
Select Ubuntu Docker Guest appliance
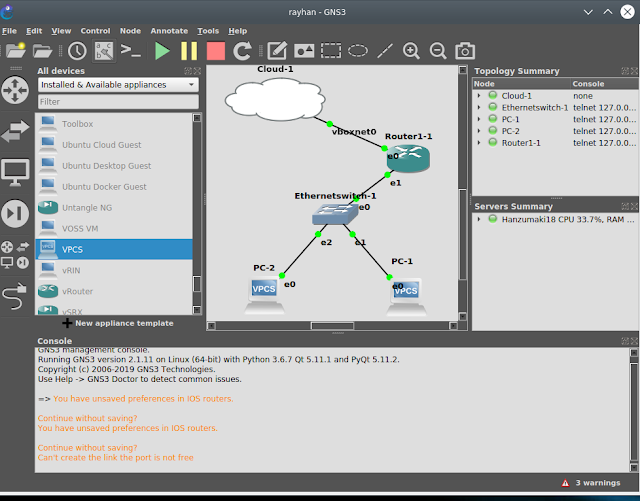tap(114, 187)
